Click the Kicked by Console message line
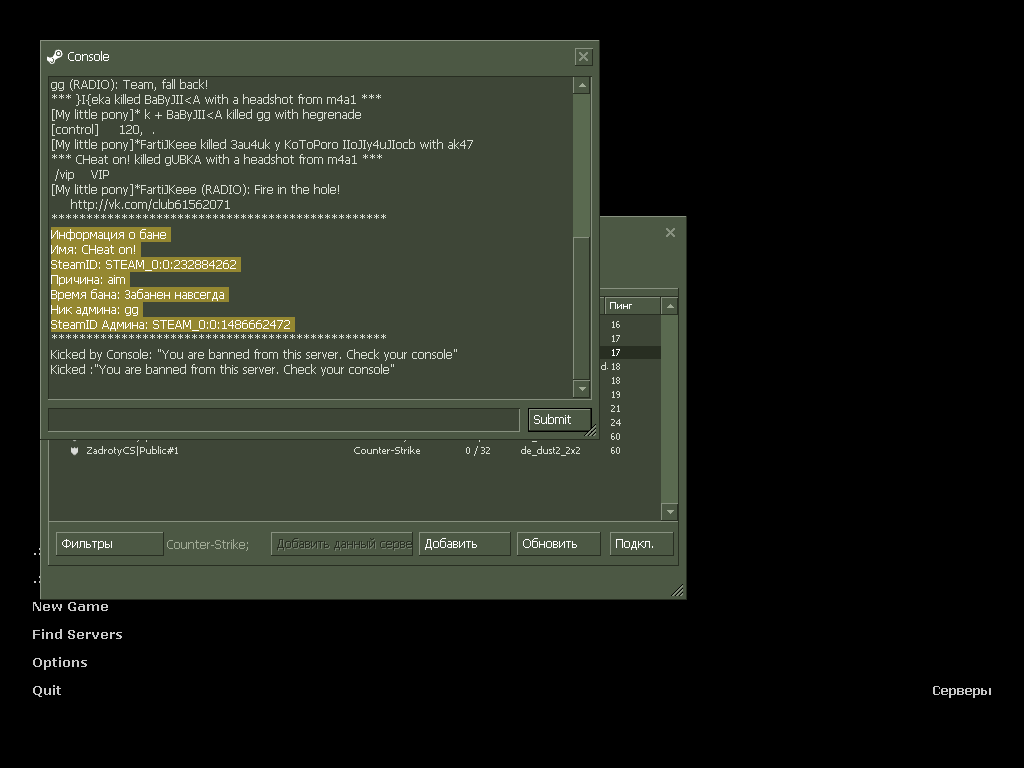Screen dimensions: 1024x768 (253, 355)
